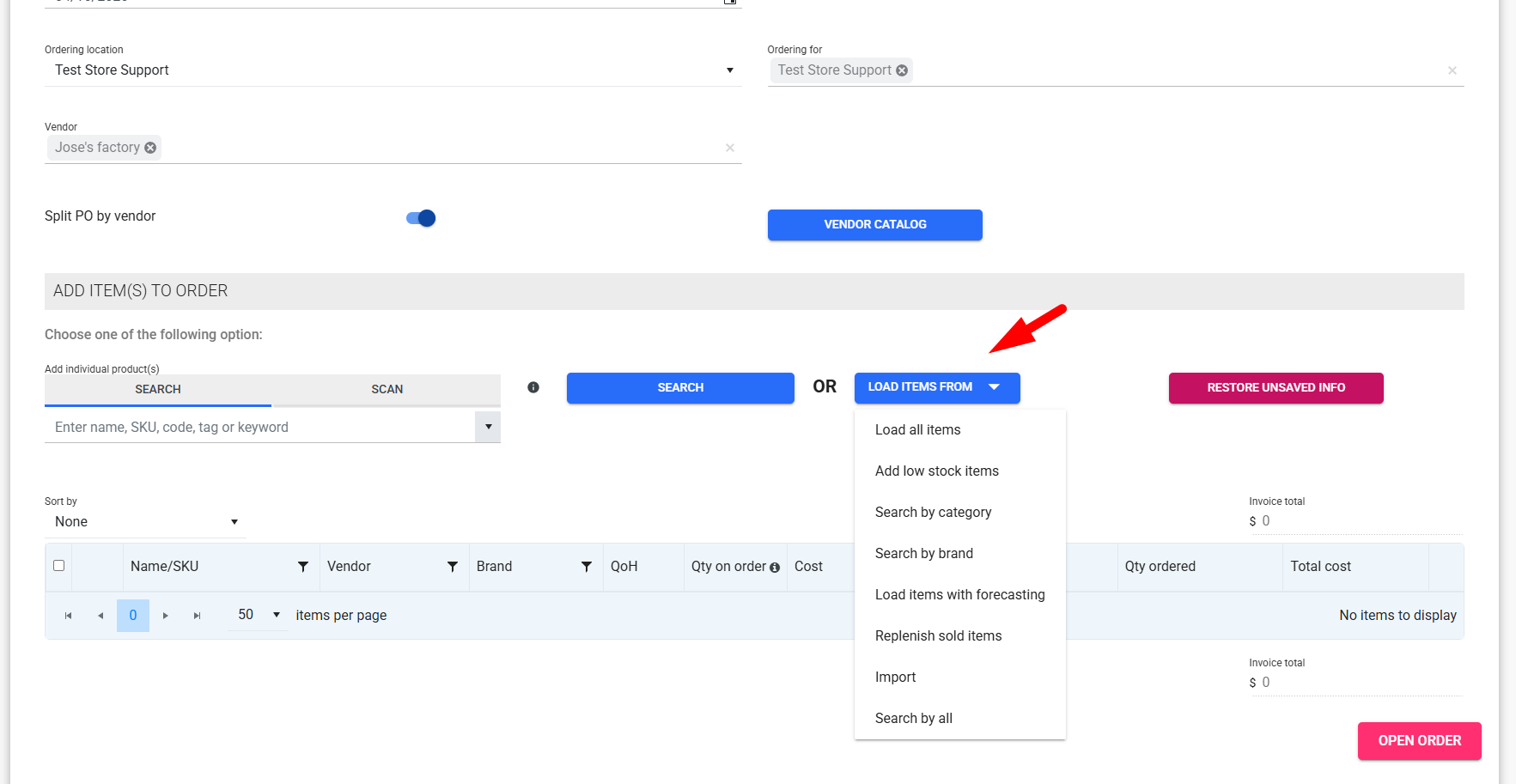This screenshot has width=1516, height=784.
Task: Remove Test Store Support chip
Action: 902,70
